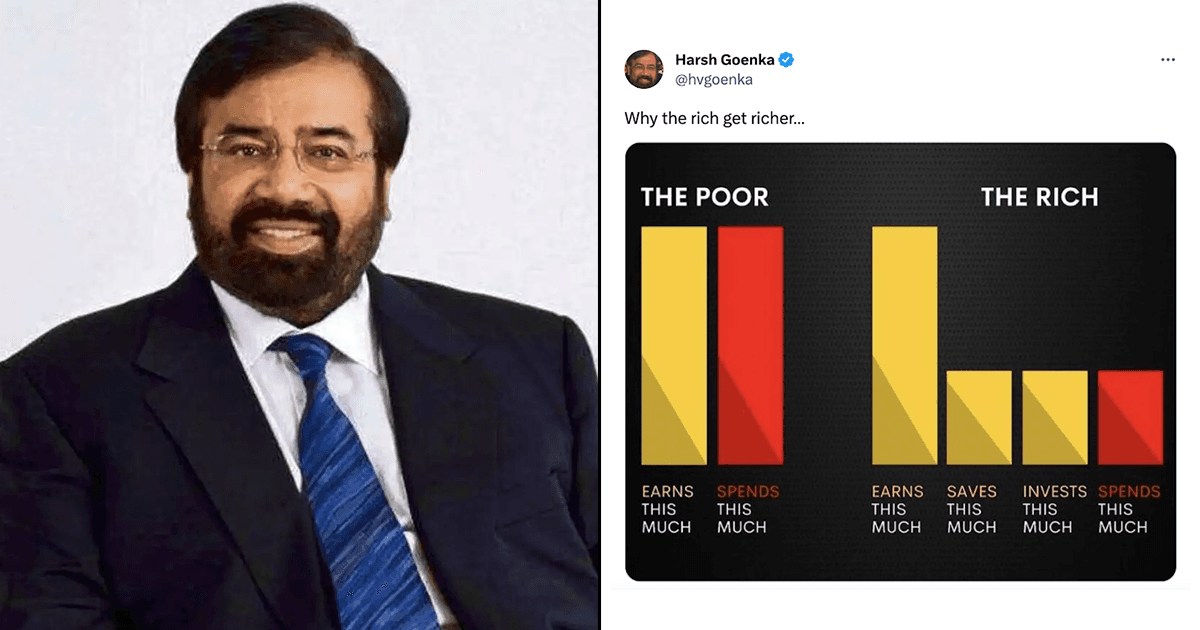
Task: Click the rich's yellow saves bar
Action: pyautogui.click(x=980, y=418)
